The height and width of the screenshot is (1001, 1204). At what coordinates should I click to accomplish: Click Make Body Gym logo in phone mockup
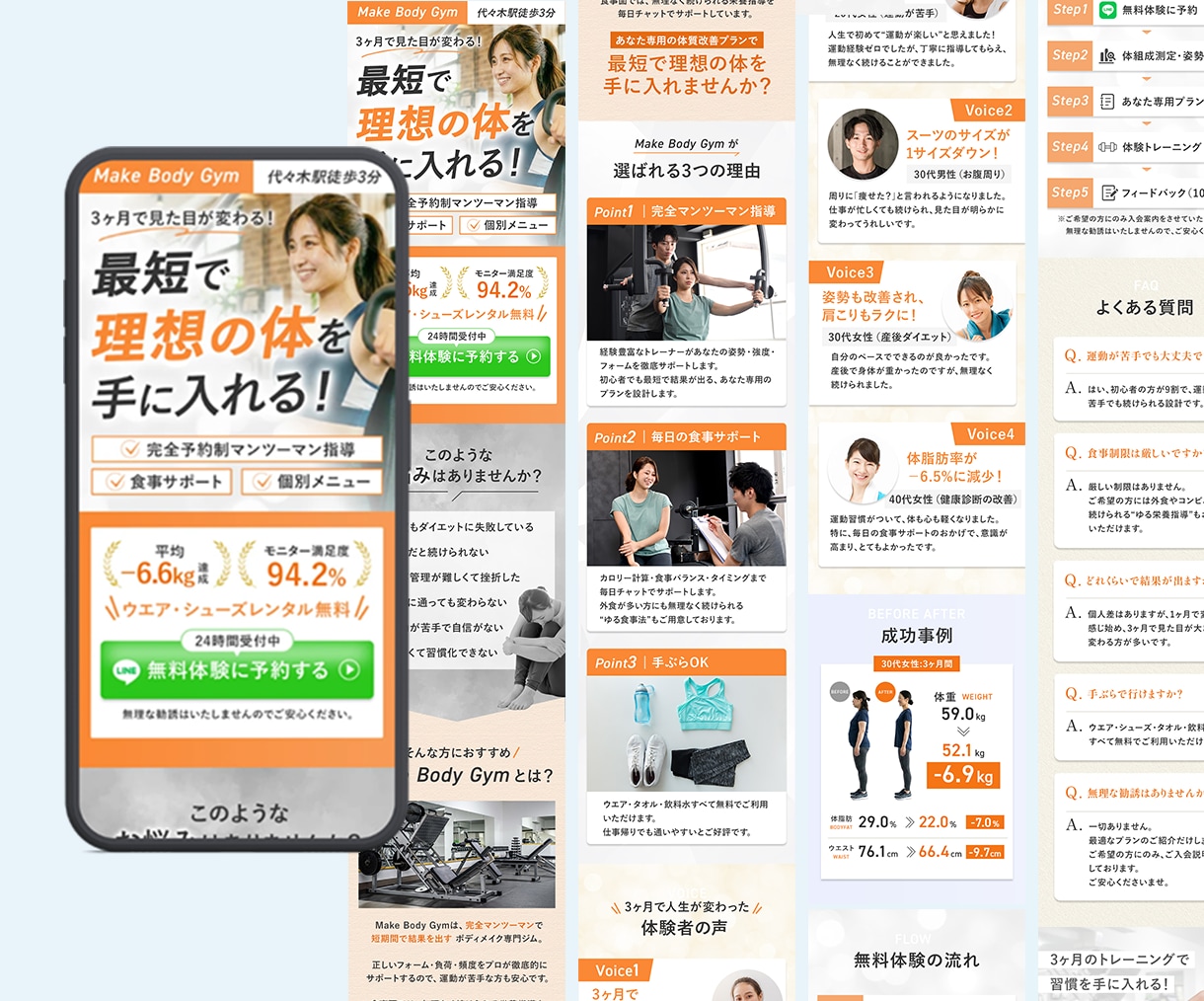tap(166, 176)
